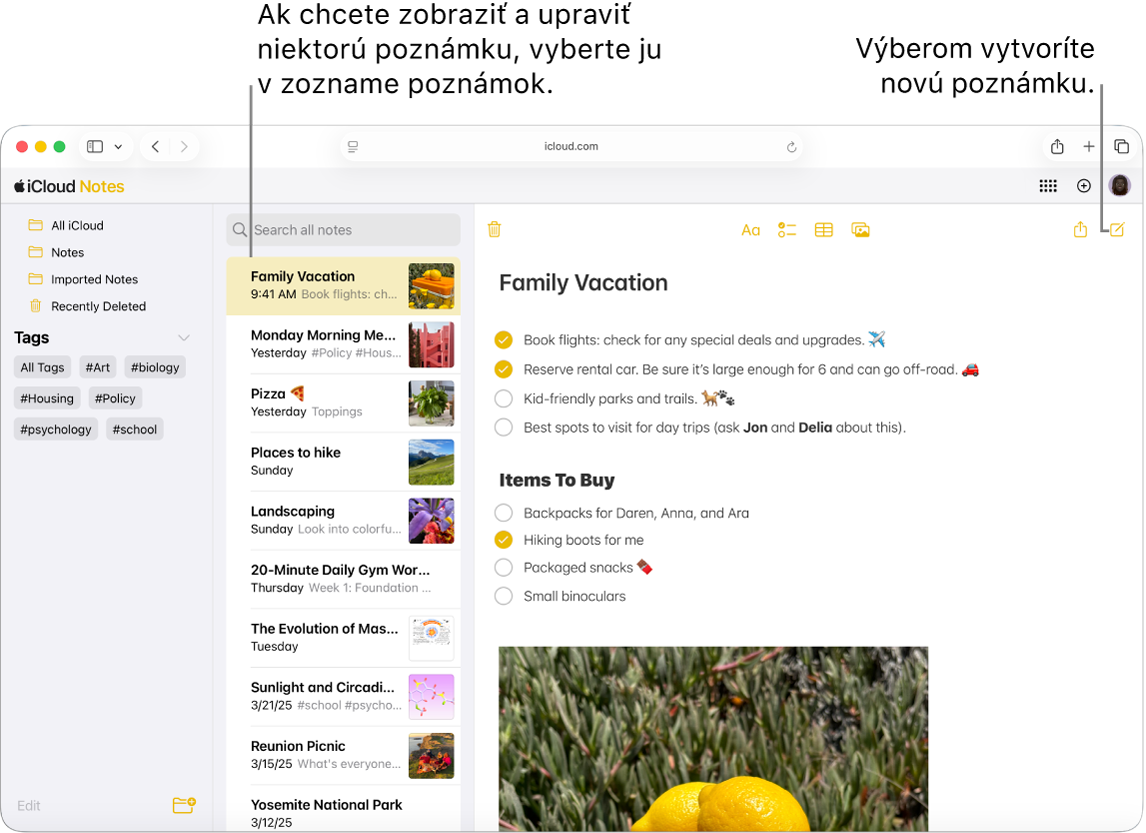Screen dimensions: 1146x833
Task: Create a new note
Action: pyautogui.click(x=1117, y=229)
